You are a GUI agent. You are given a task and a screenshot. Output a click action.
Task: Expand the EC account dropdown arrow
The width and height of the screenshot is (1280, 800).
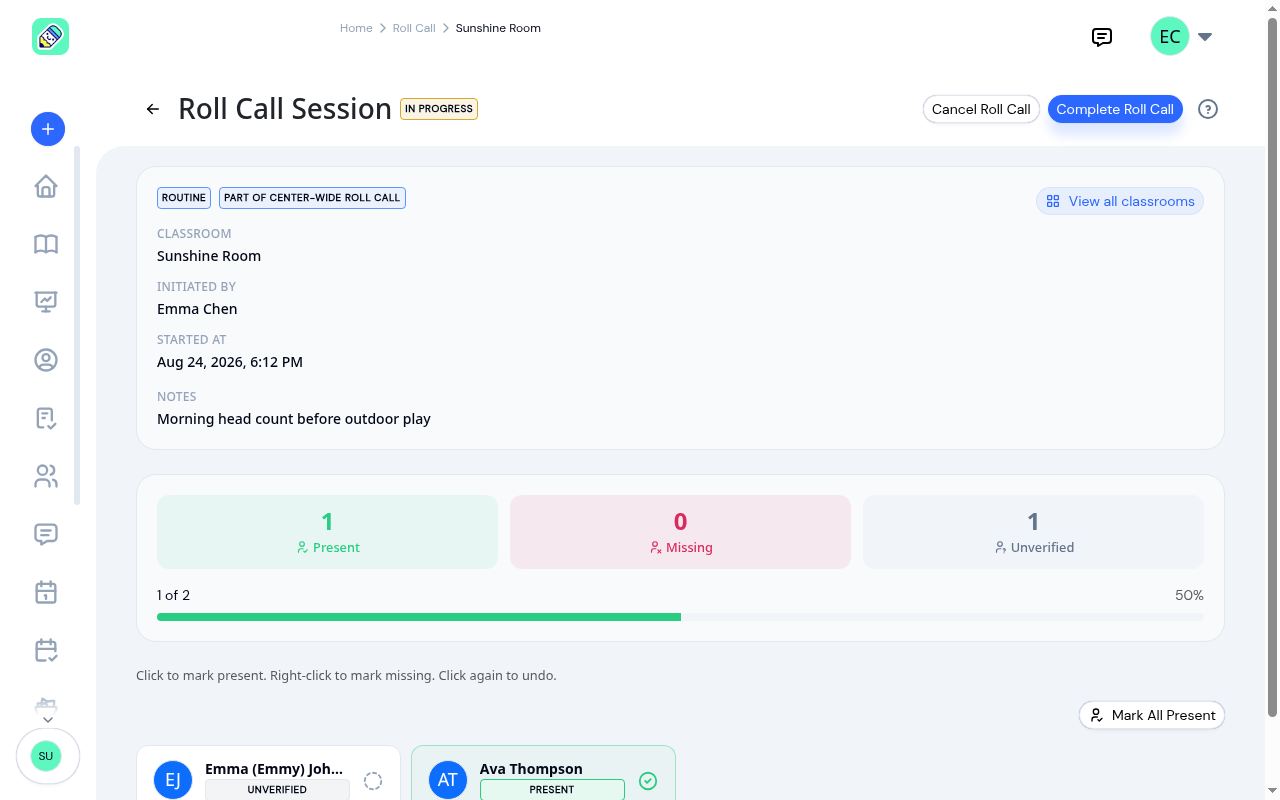coord(1205,37)
